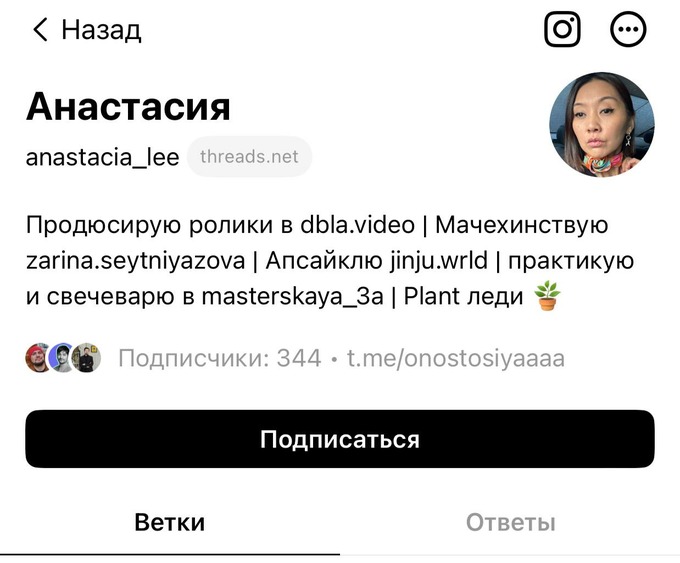The width and height of the screenshot is (680, 563).
Task: Tap the threads.net badge
Action: click(x=249, y=157)
